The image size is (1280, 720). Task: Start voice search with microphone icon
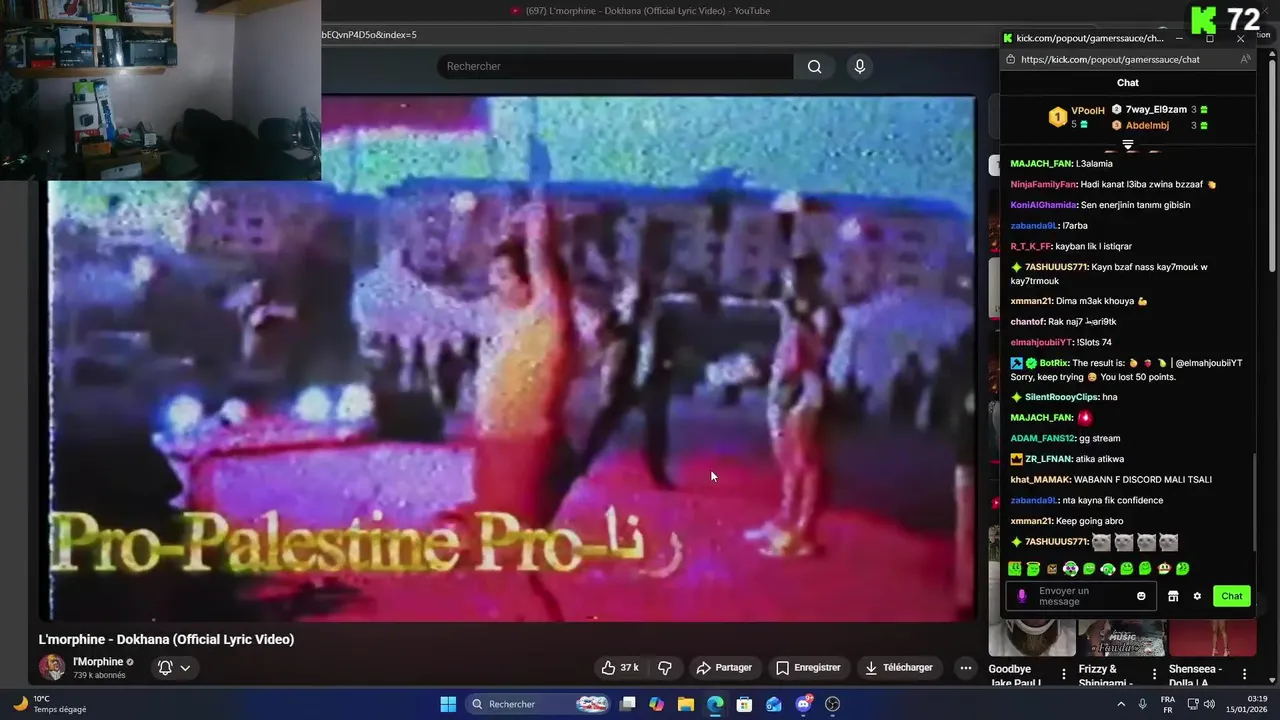(x=859, y=66)
